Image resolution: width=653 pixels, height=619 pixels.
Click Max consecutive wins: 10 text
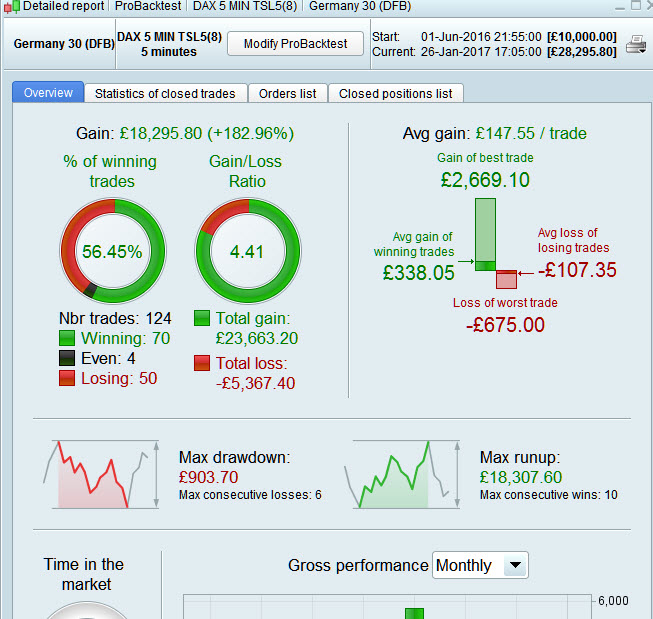point(548,494)
